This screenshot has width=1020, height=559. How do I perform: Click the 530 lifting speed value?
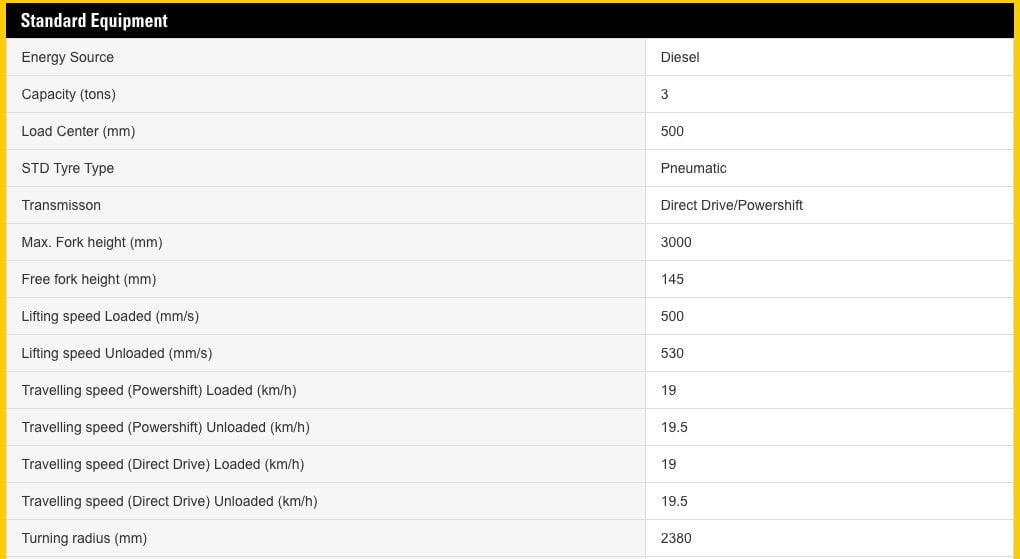[x=672, y=353]
